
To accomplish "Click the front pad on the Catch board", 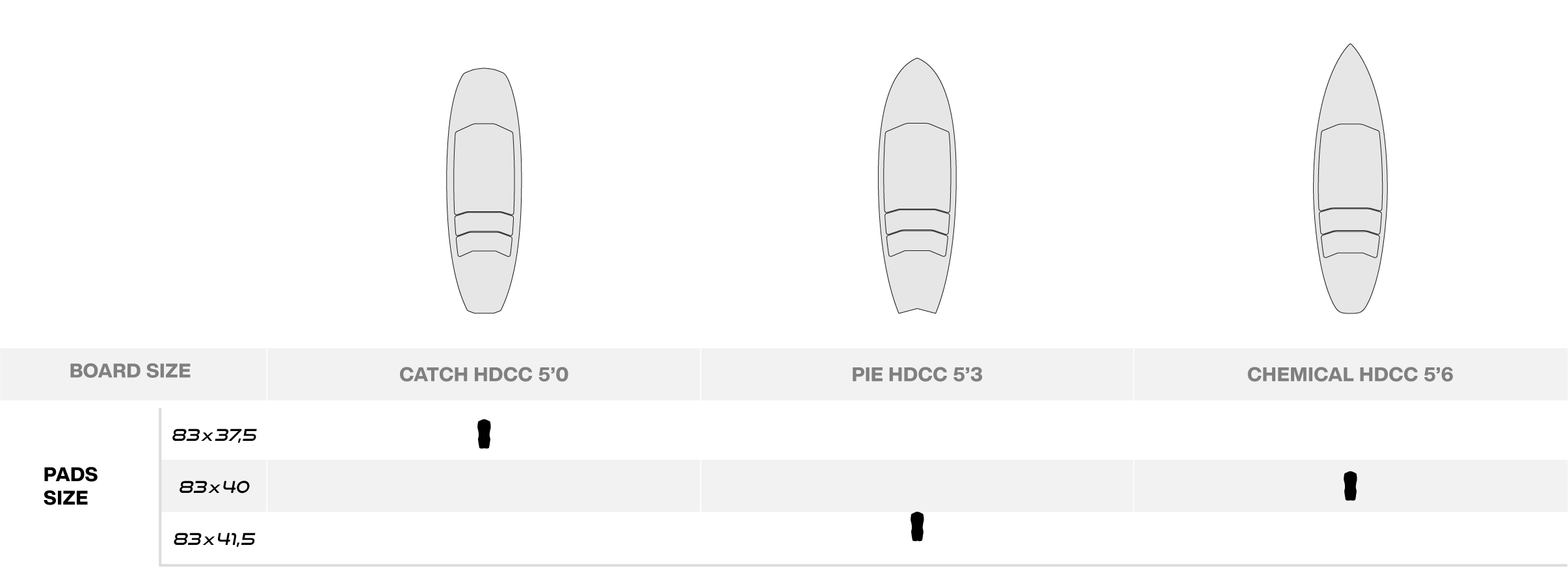I will 484,168.
